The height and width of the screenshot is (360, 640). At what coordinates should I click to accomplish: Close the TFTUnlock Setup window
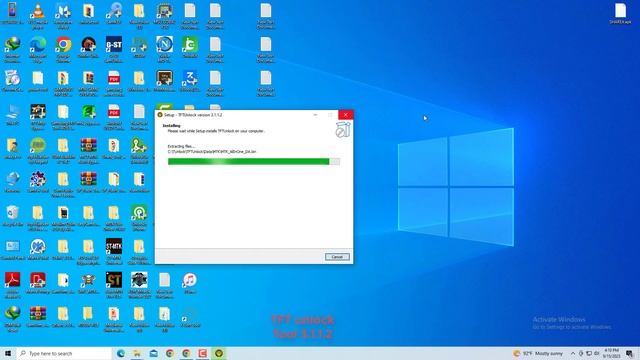(x=346, y=115)
